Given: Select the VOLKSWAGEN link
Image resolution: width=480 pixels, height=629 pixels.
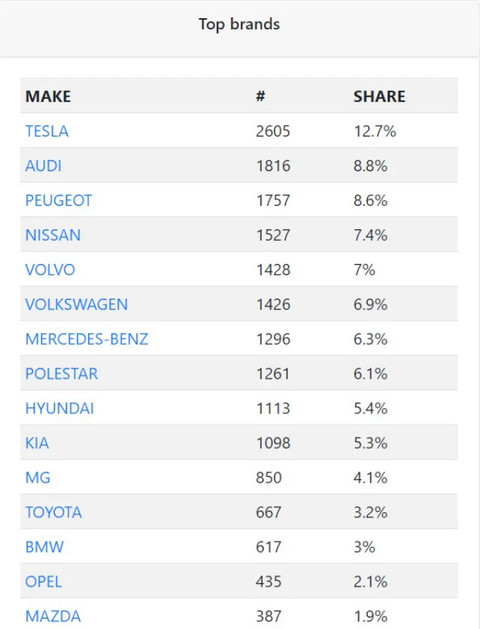Looking at the screenshot, I should pos(77,304).
